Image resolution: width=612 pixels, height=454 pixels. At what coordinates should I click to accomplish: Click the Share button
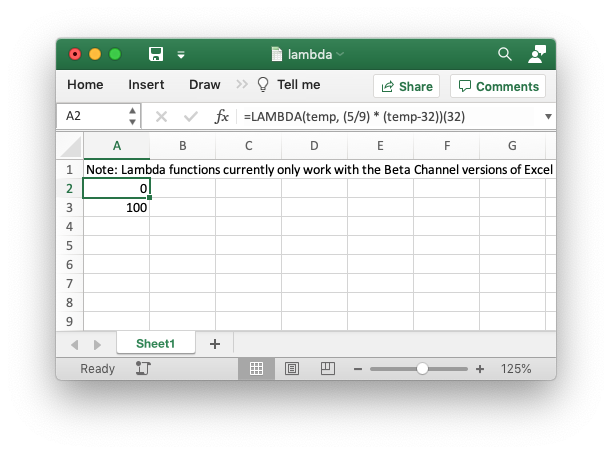(x=406, y=86)
